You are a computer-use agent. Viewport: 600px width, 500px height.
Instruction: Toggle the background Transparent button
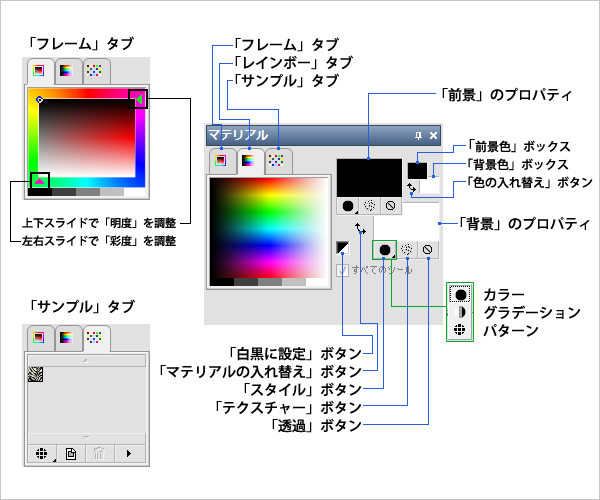[428, 250]
